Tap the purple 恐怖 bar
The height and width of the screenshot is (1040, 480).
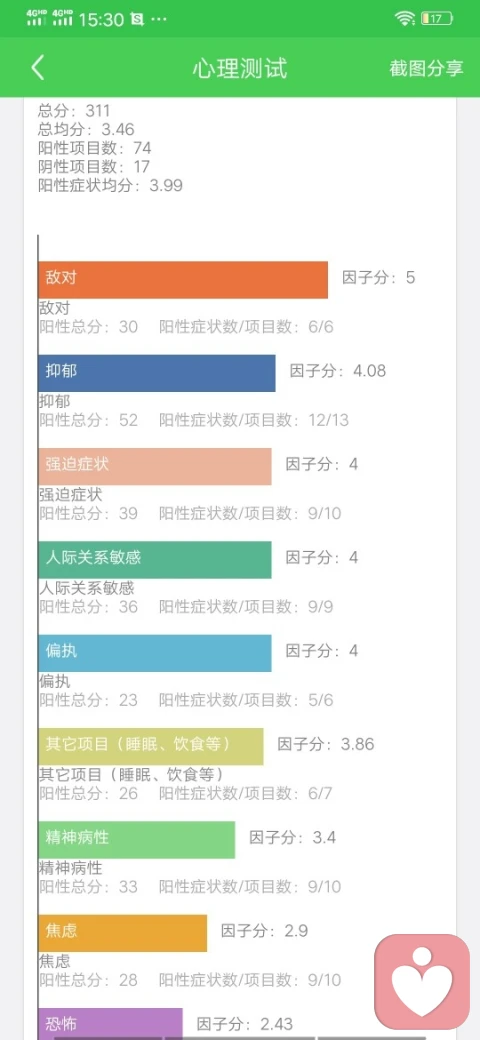tap(111, 1023)
